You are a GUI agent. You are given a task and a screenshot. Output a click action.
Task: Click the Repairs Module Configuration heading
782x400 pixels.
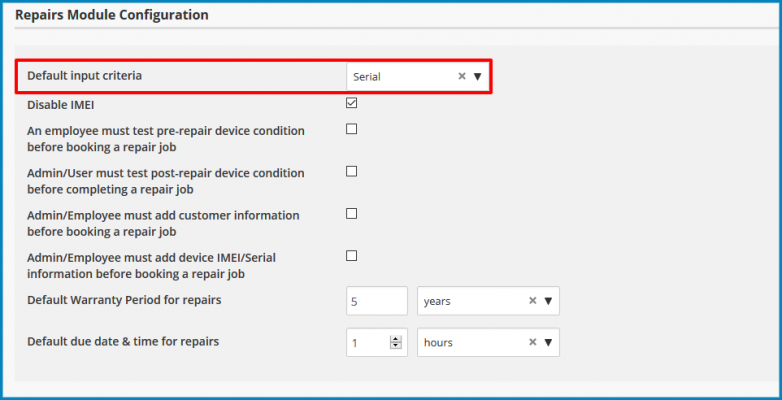pos(112,15)
